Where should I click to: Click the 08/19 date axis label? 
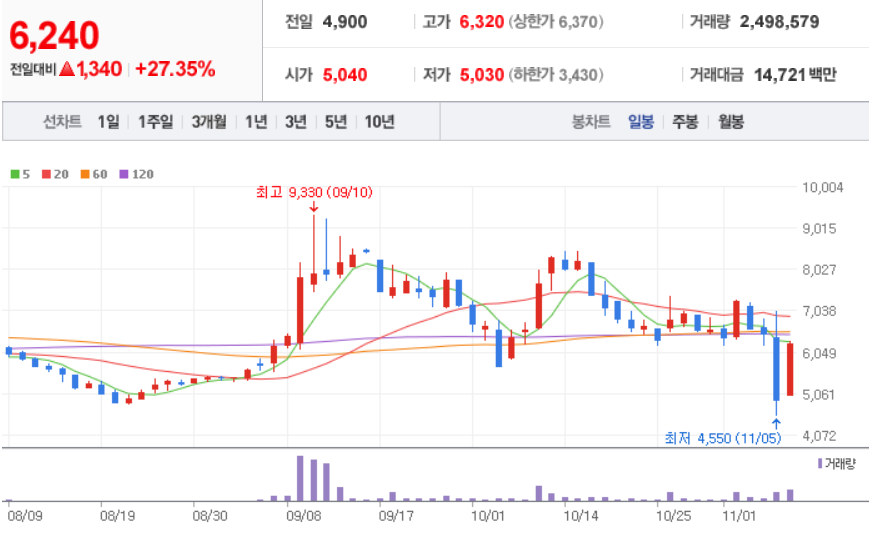click(x=117, y=516)
